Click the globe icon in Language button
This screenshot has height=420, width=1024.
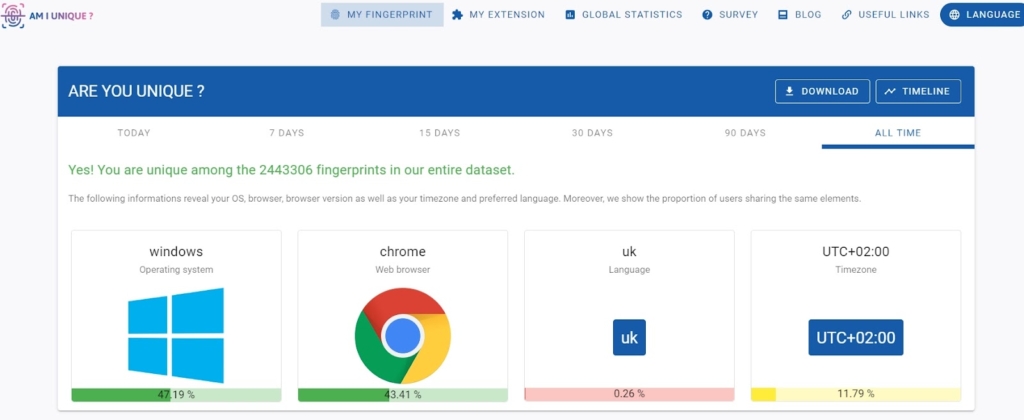(954, 15)
